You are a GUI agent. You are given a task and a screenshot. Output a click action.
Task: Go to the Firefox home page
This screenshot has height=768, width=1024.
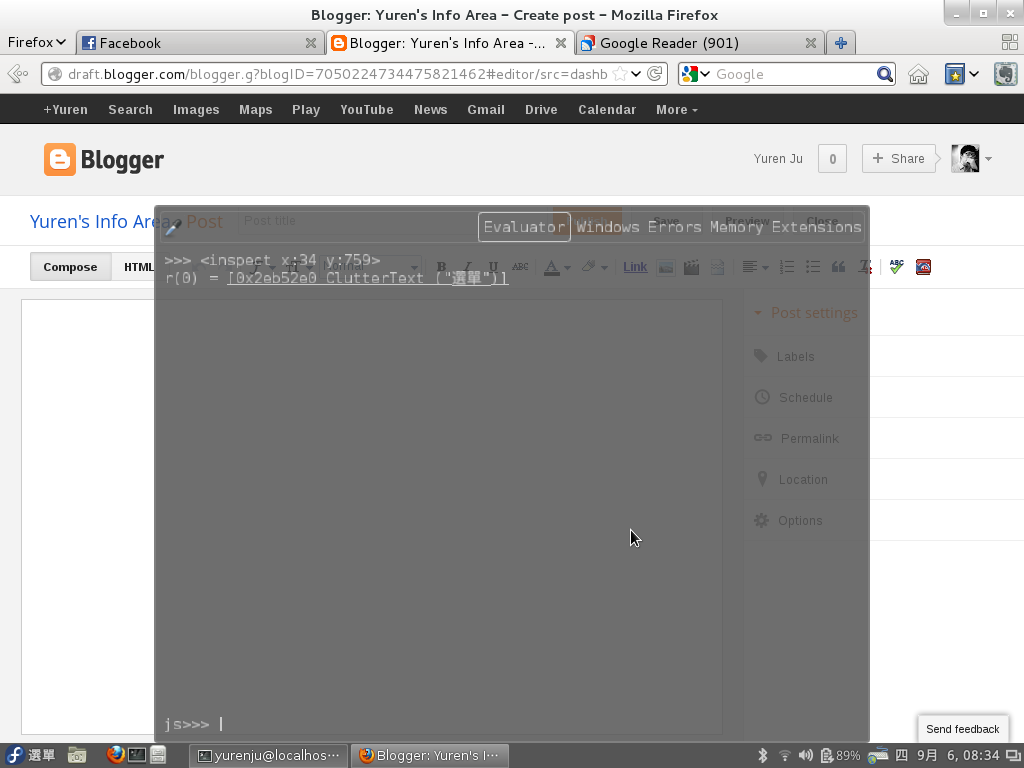click(x=918, y=74)
